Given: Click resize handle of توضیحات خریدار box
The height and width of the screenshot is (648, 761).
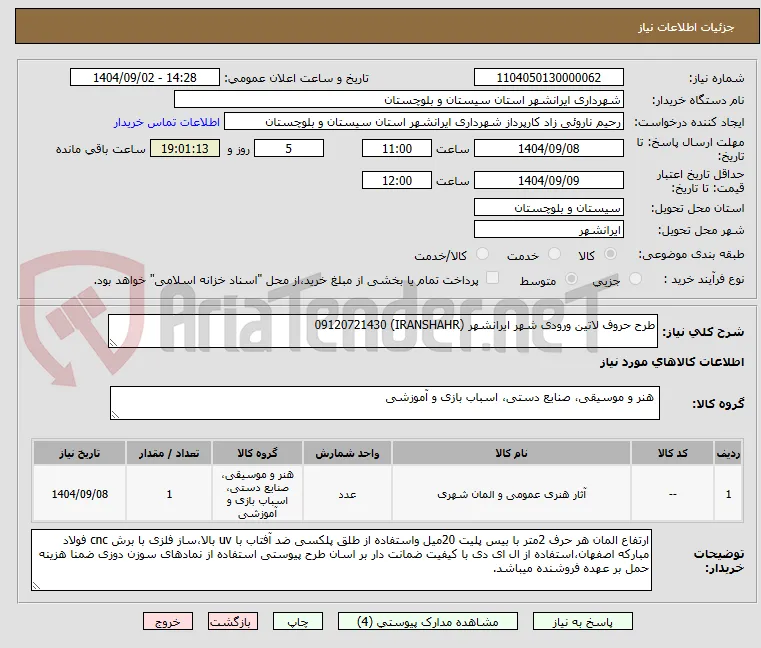Looking at the screenshot, I should [x=36, y=586].
